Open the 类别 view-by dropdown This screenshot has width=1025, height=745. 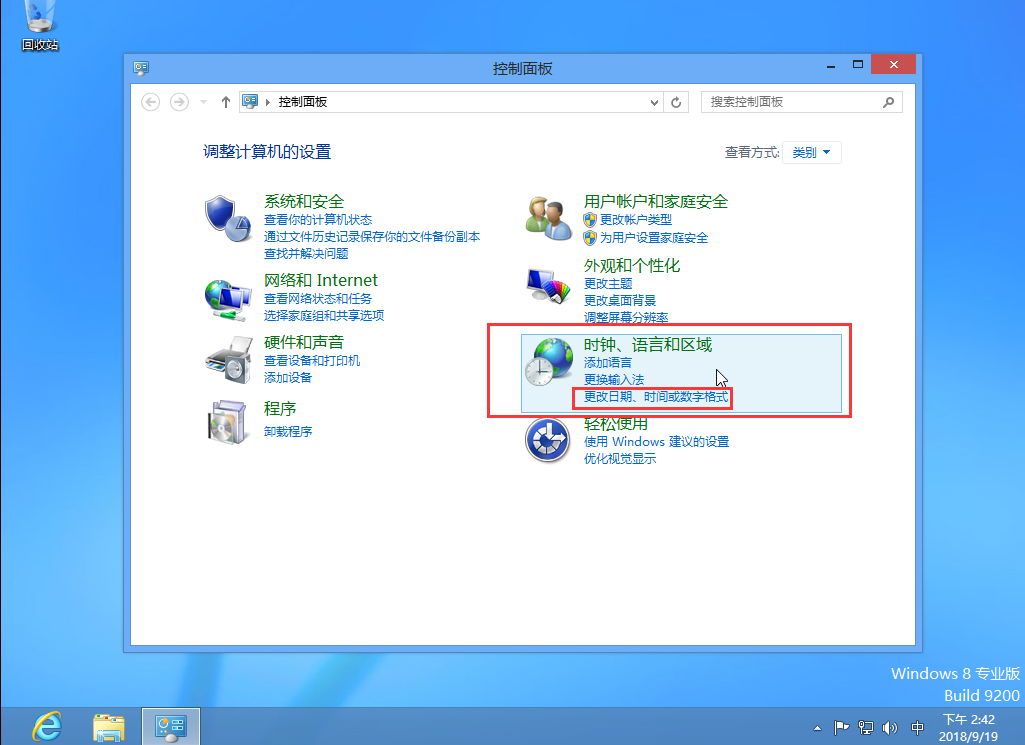tap(811, 153)
